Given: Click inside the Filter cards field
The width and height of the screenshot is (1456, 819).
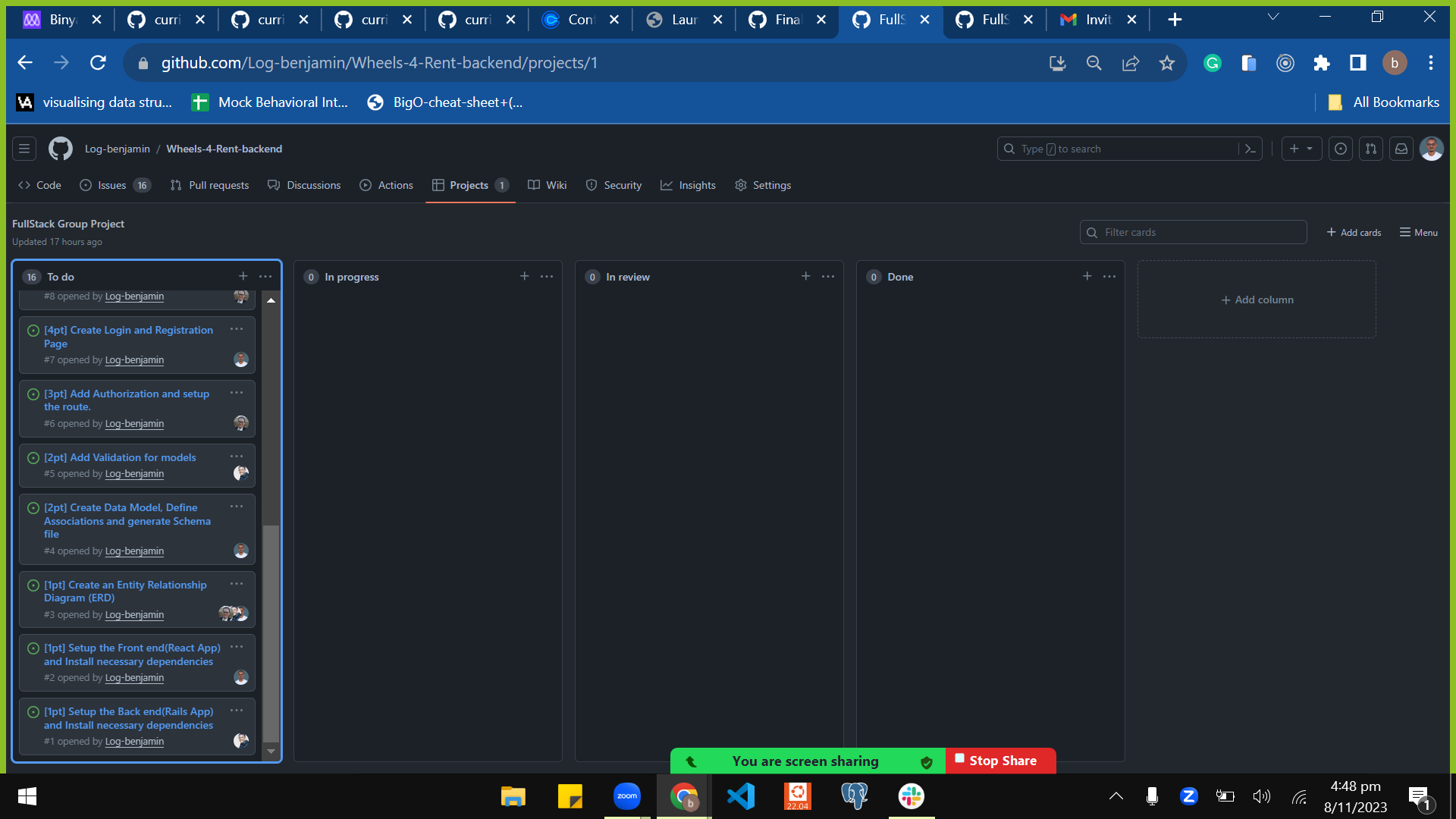Looking at the screenshot, I should pyautogui.click(x=1193, y=232).
